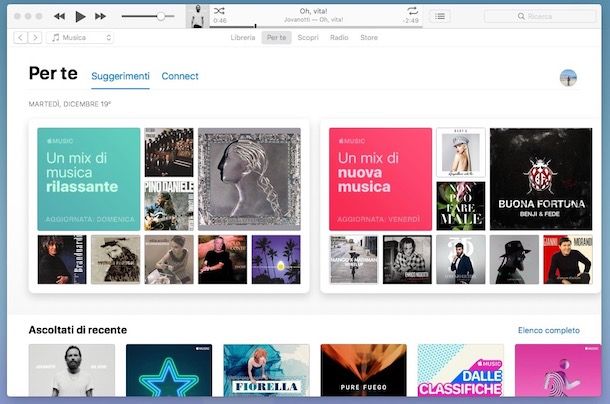Open the pink fingerprint runner playlist
This screenshot has height=404, width=610.
coord(558,370)
